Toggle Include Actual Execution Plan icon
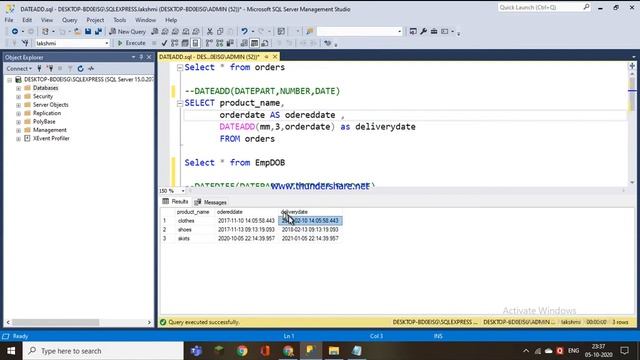 pos(209,43)
